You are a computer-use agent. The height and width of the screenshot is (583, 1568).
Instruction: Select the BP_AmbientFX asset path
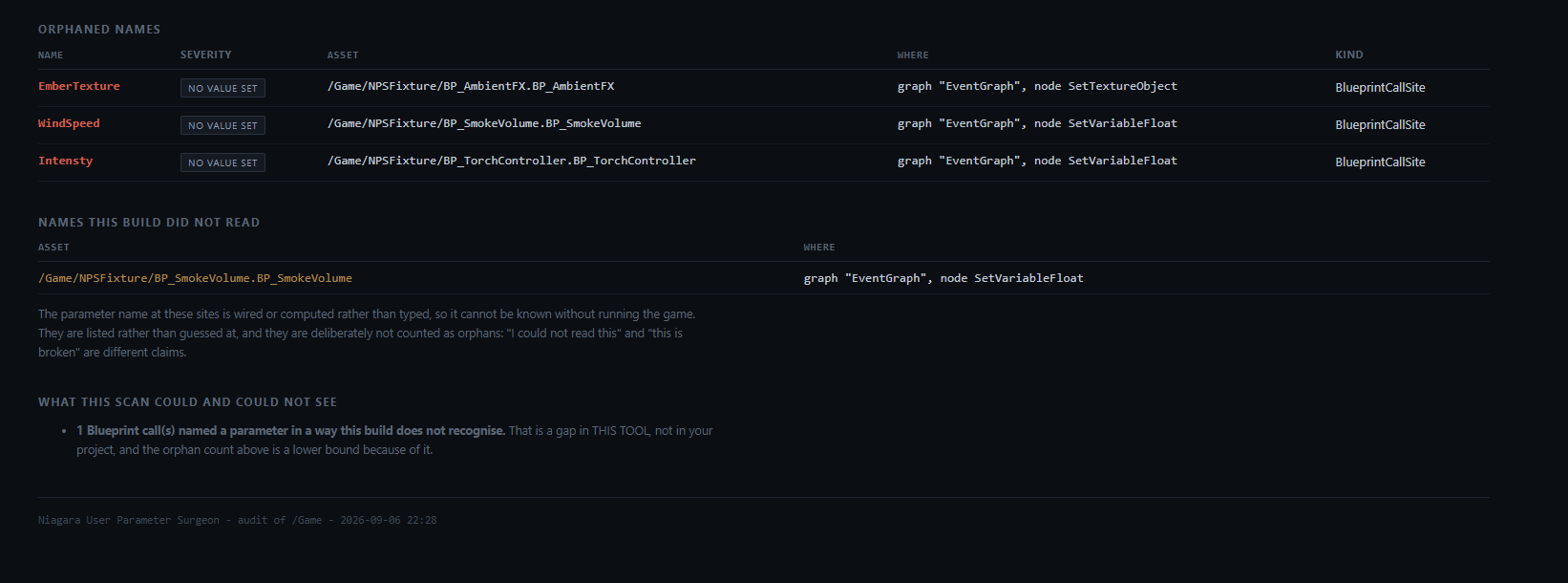coord(471,86)
